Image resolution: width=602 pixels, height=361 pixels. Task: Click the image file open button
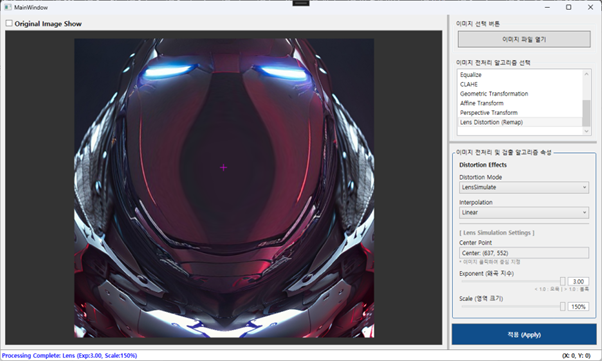[x=524, y=39]
